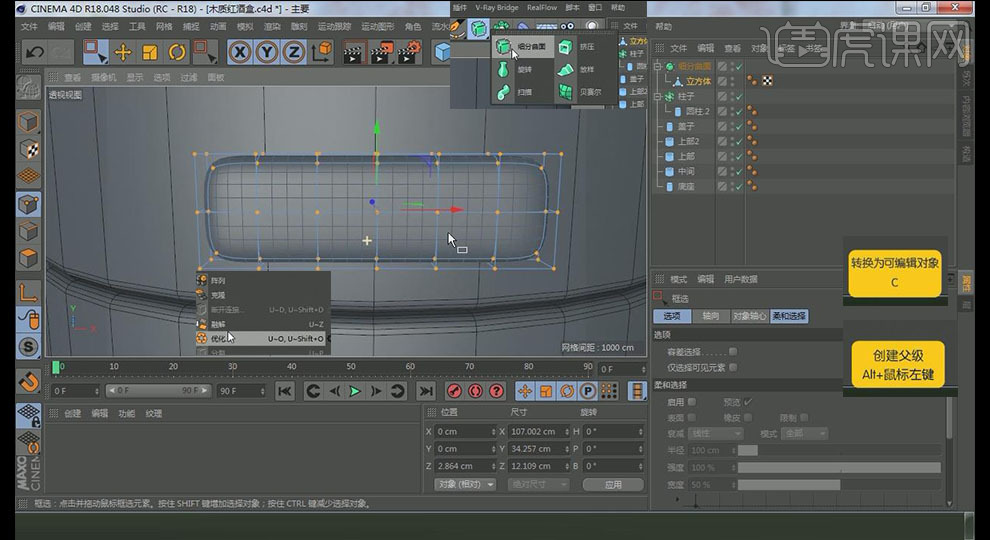Viewport: 990px width, 540px height.
Task: Go to end of animation
Action: coord(426,392)
